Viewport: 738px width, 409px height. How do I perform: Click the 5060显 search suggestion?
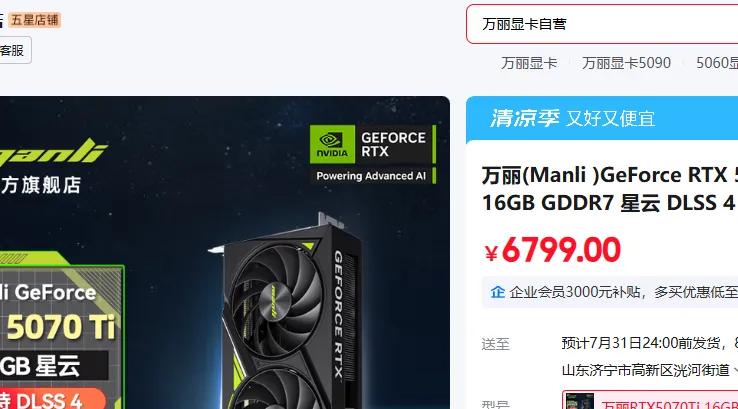coord(717,63)
